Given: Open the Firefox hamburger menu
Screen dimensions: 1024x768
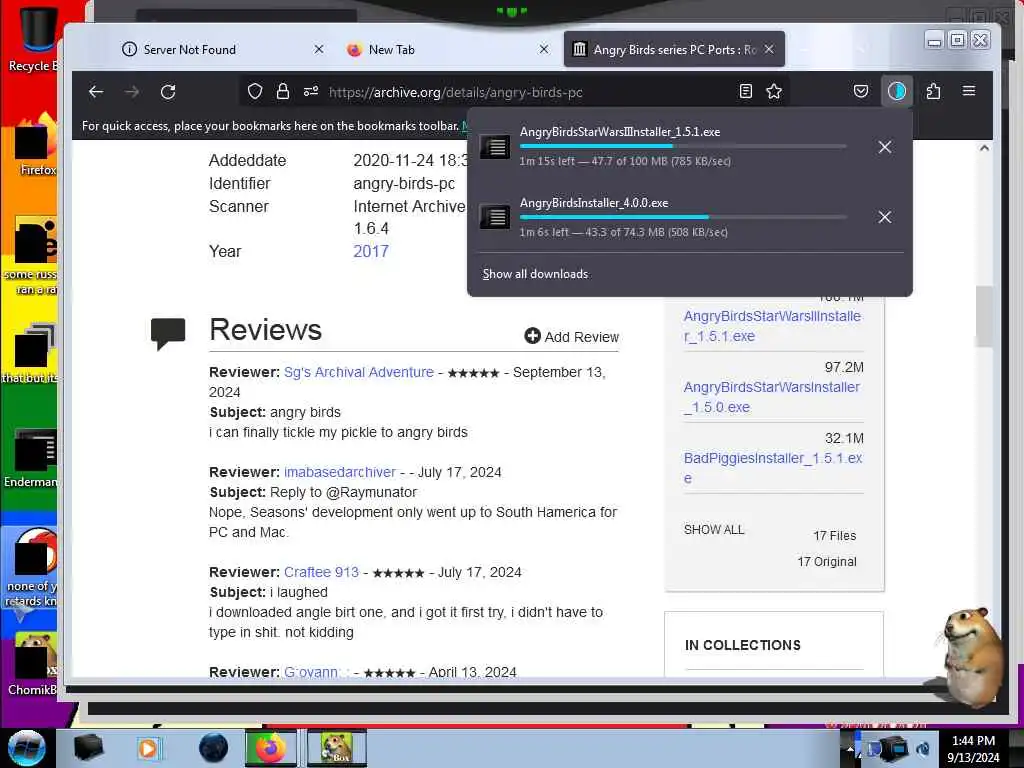Looking at the screenshot, I should [969, 91].
